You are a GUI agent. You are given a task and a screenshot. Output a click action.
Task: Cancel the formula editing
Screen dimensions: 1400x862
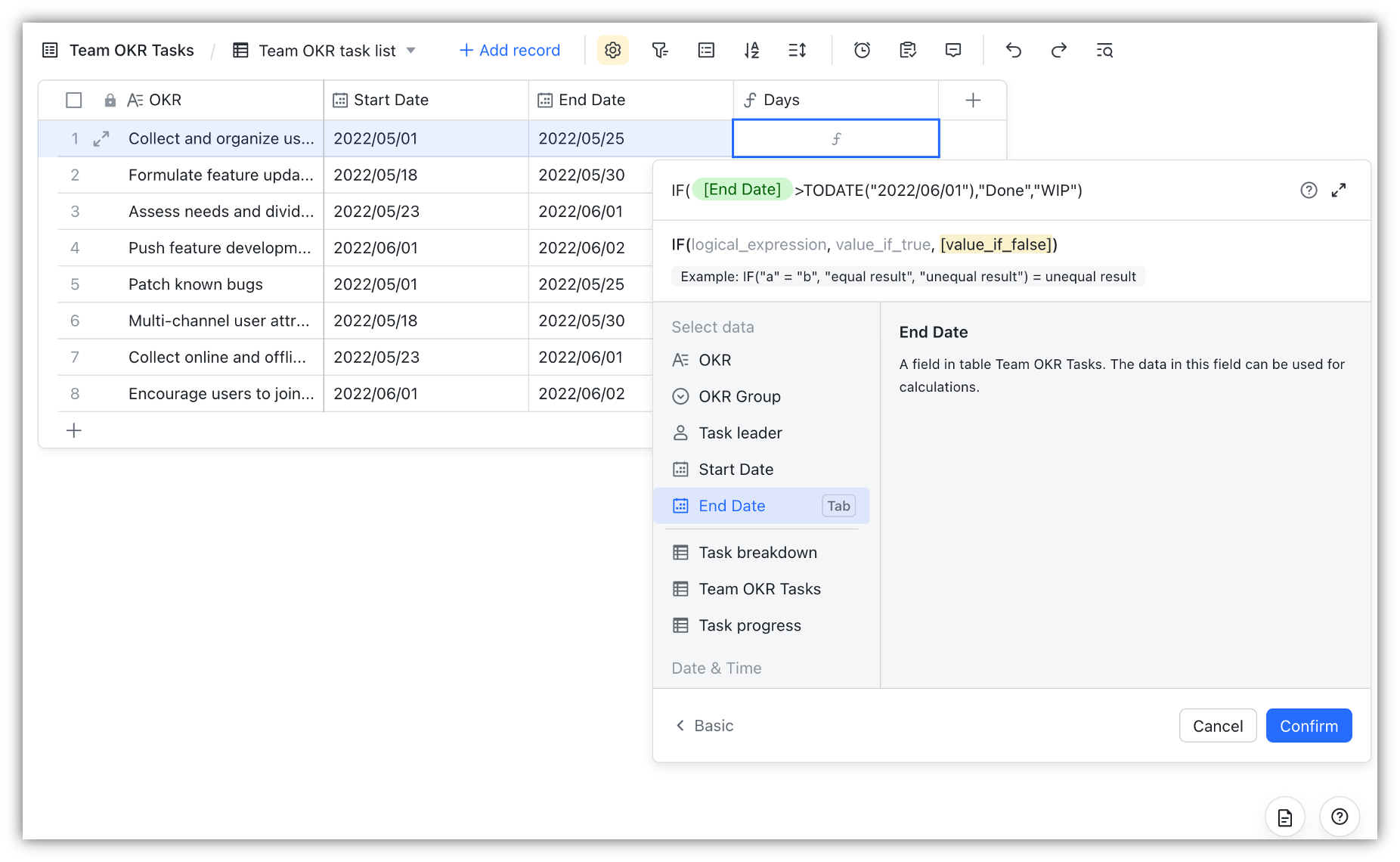point(1217,726)
